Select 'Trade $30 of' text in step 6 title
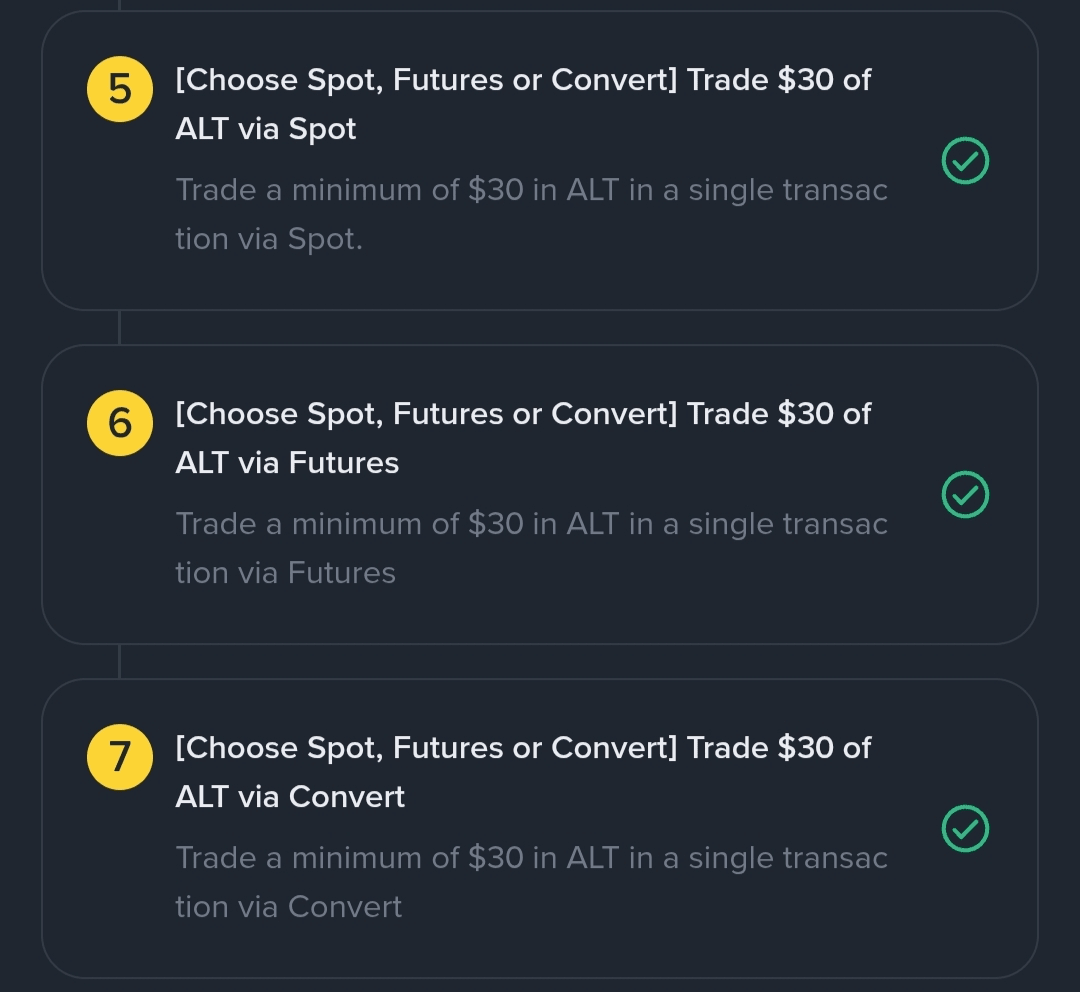Image resolution: width=1080 pixels, height=992 pixels. coord(779,414)
